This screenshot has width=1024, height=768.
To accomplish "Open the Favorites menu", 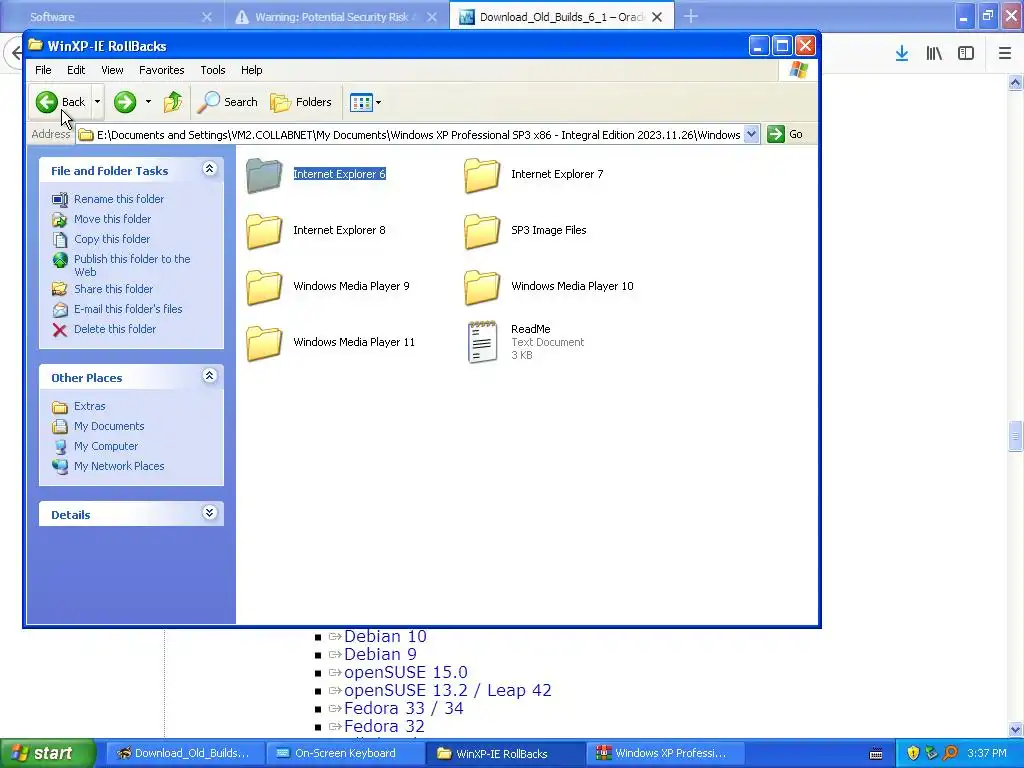I will coord(161,70).
